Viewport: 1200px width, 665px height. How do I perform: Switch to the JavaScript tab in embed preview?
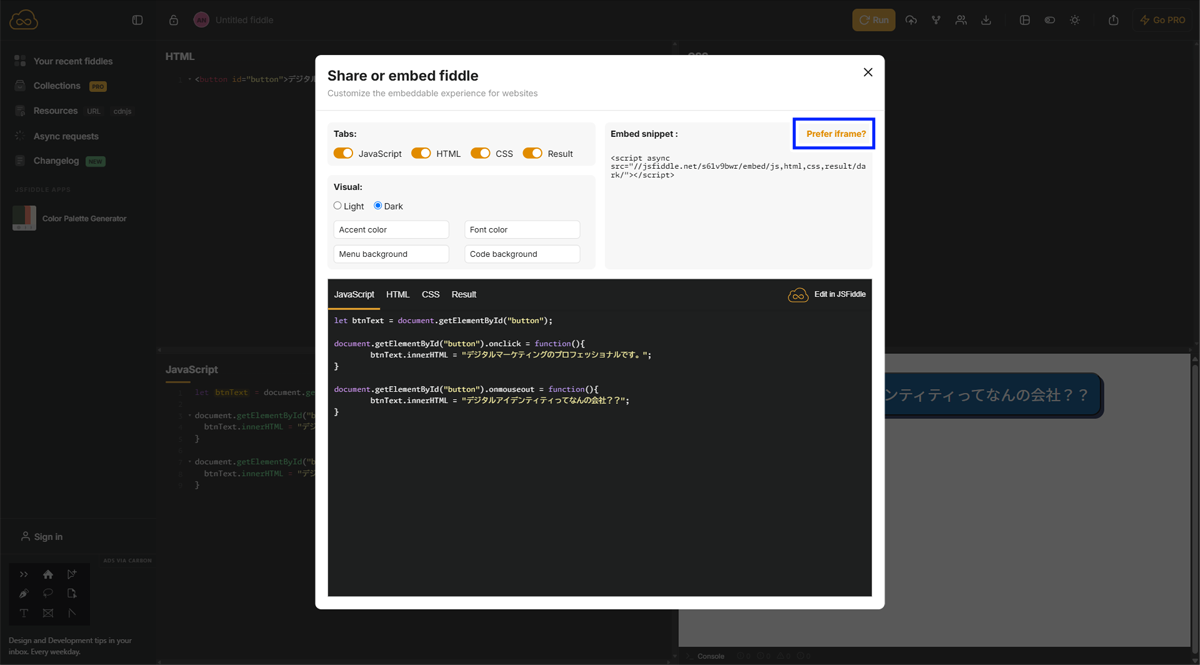tap(354, 295)
